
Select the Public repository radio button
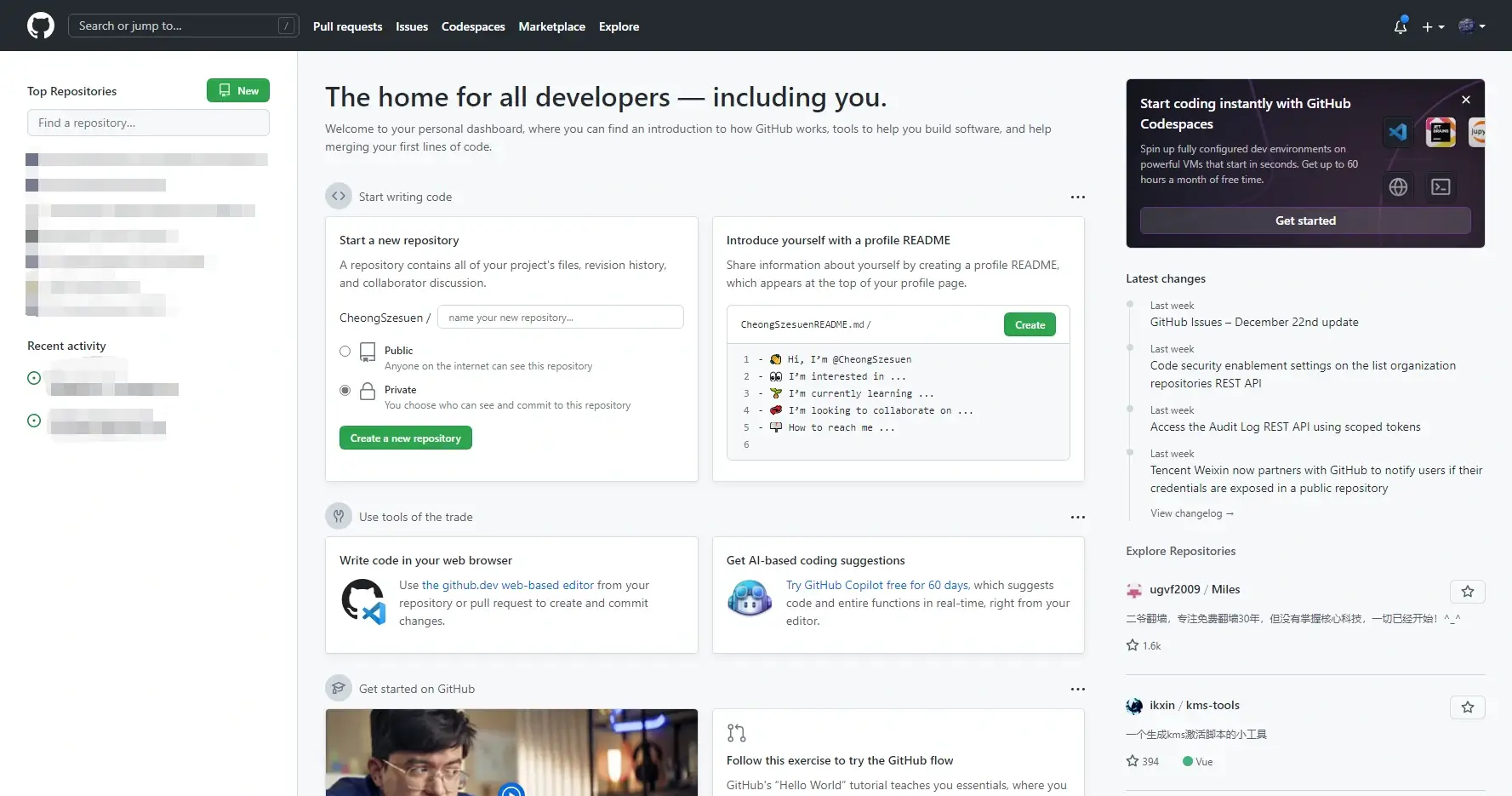[x=345, y=351]
